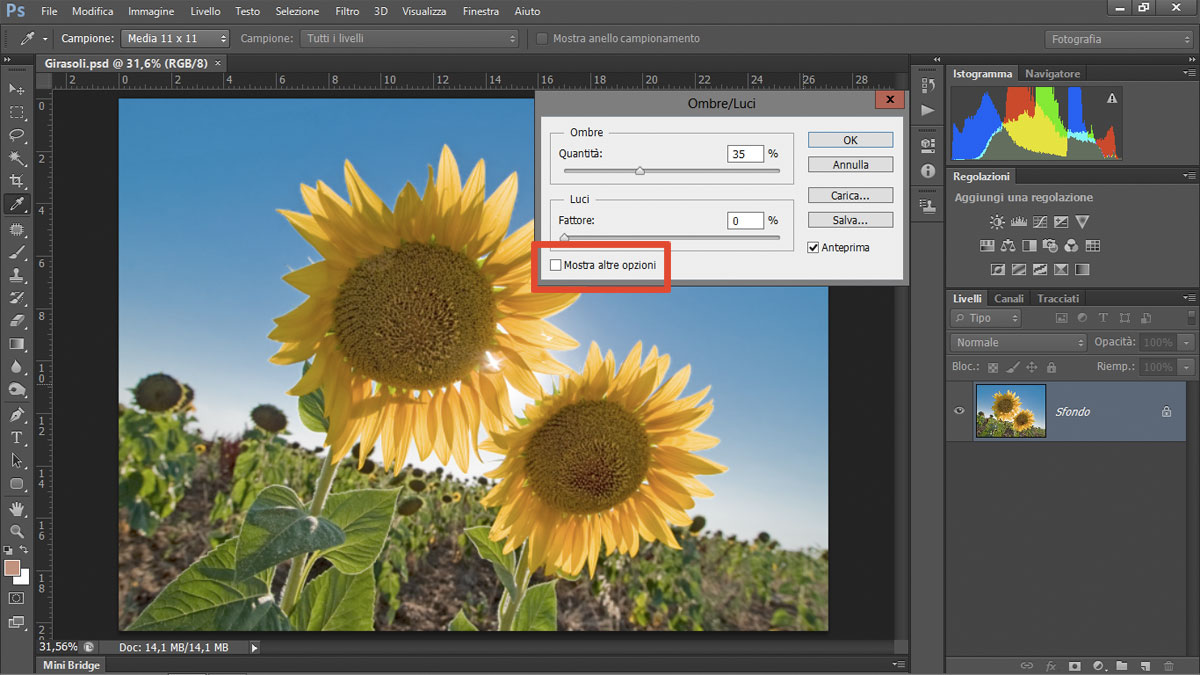Toggle lock transparent pixels icon
The image size is (1200, 675).
click(993, 367)
